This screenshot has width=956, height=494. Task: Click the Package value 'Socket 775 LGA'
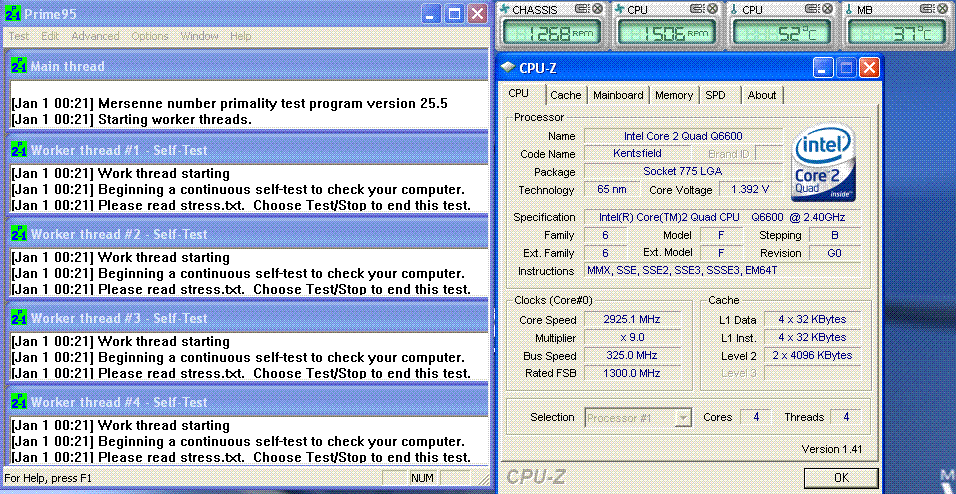click(683, 171)
